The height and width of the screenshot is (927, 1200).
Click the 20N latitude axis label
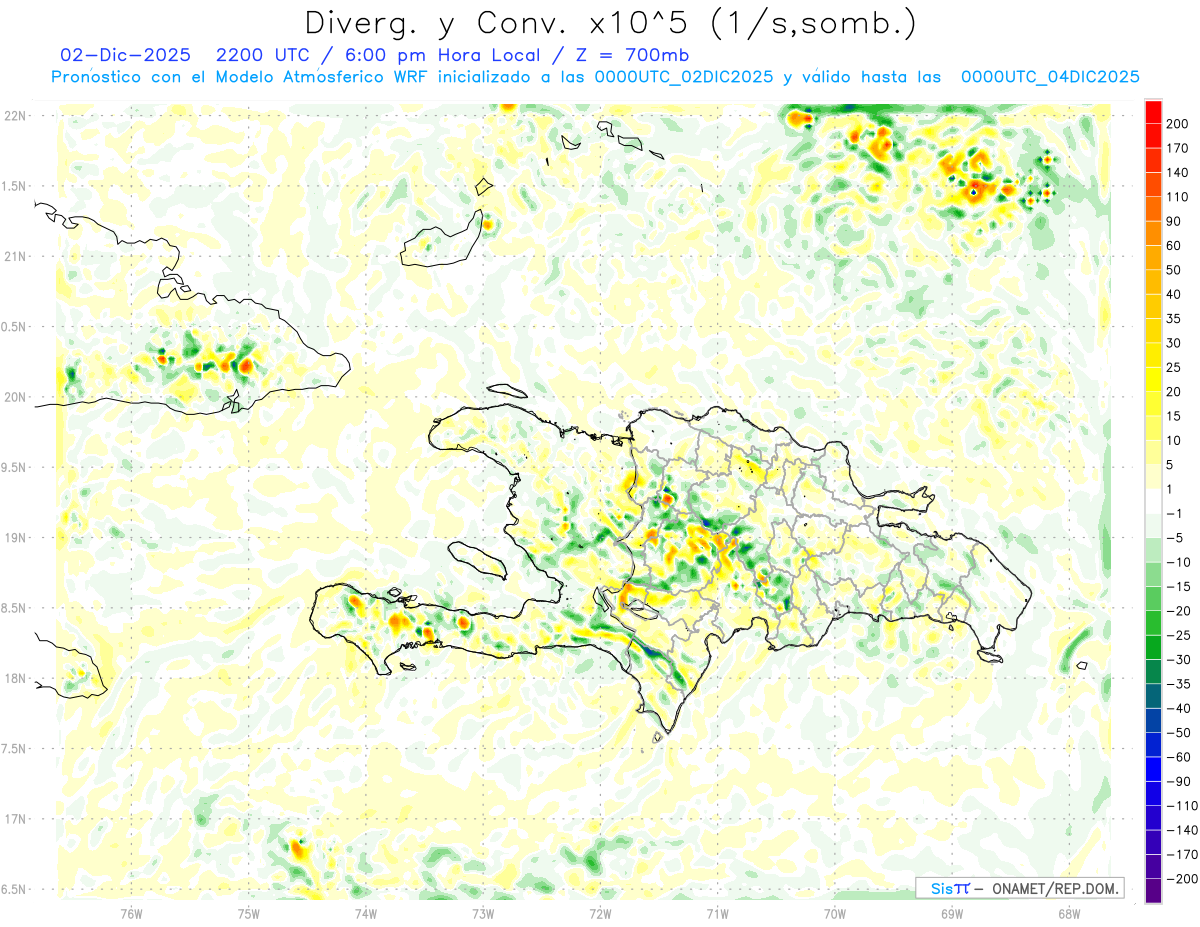coord(15,397)
